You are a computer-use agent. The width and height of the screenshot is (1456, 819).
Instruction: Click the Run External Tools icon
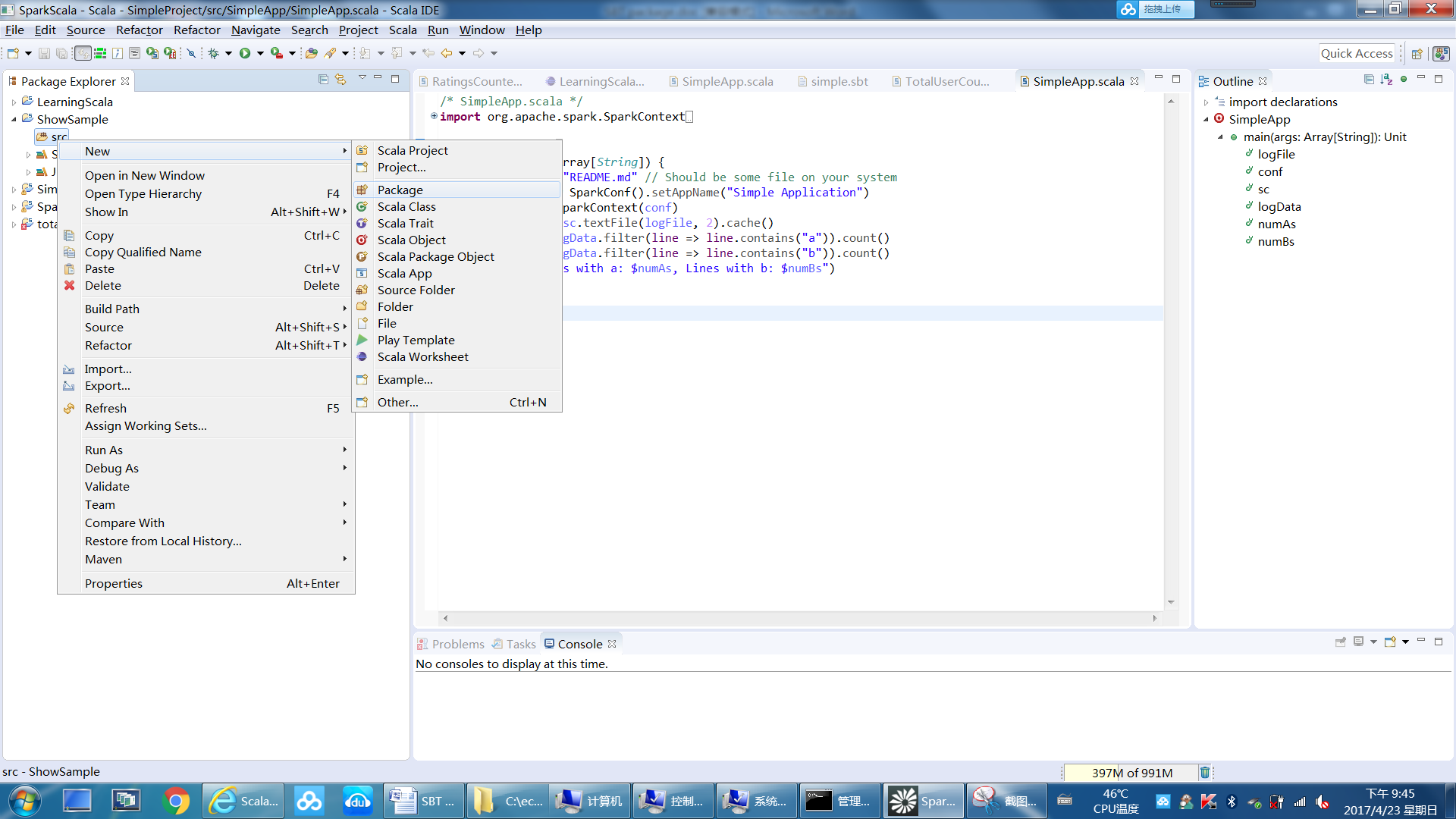(277, 53)
